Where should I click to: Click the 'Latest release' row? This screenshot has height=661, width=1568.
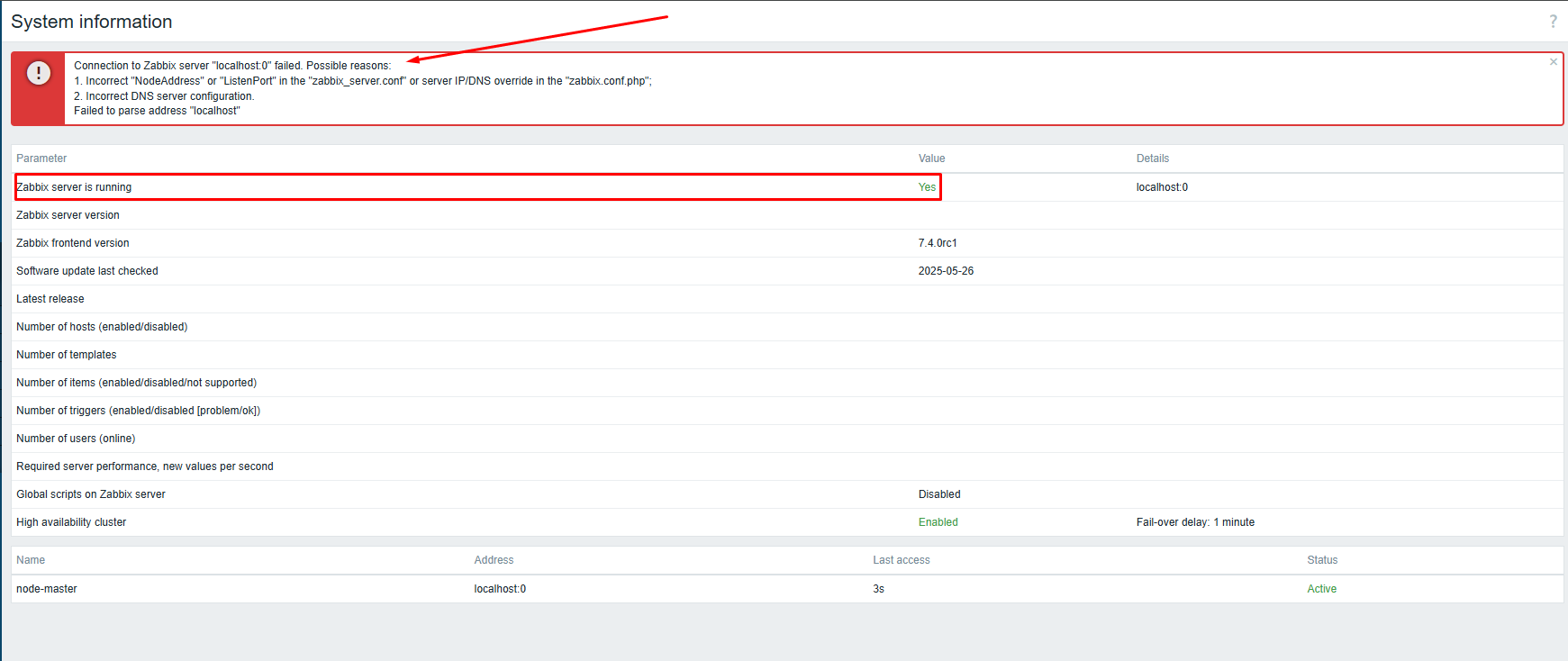[x=787, y=299]
